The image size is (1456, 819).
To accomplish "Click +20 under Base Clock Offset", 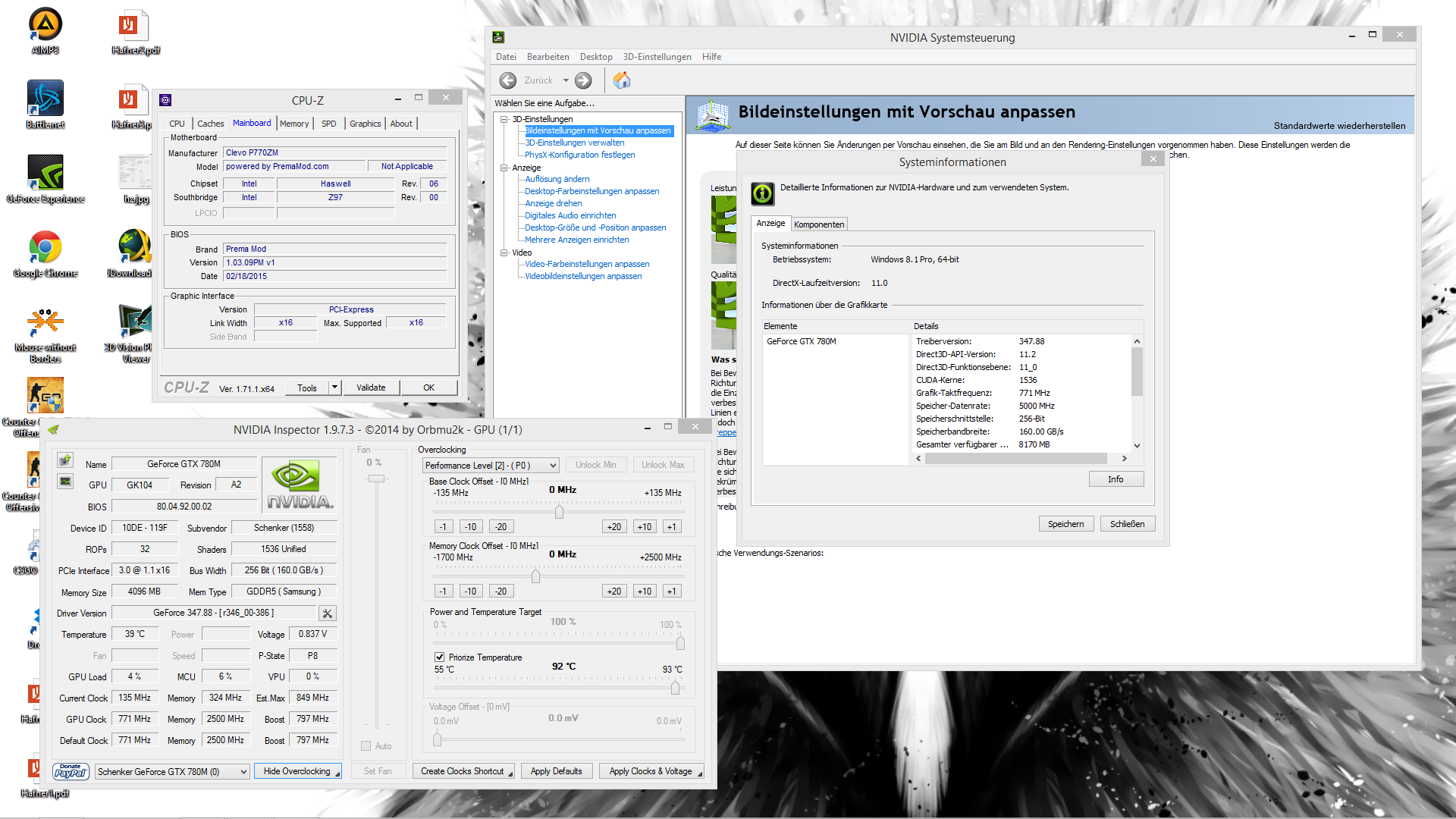I will [614, 527].
